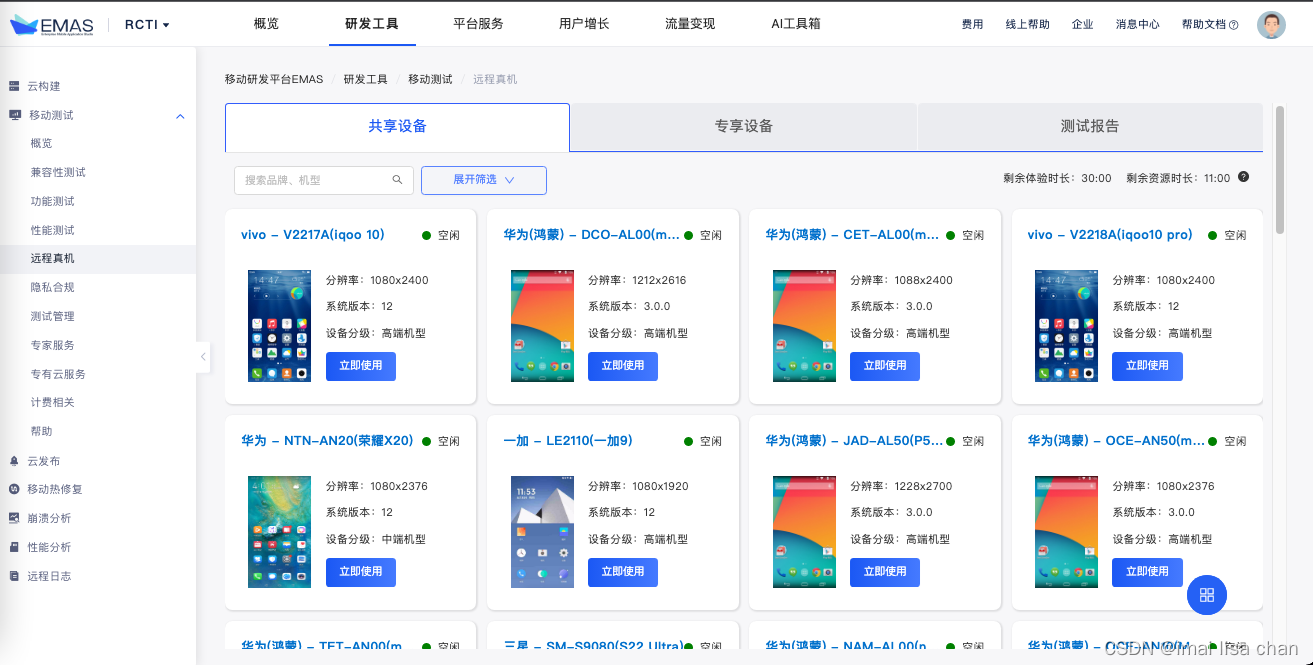This screenshot has height=665, width=1313.
Task: Open 云构建 in sidebar
Action: click(44, 86)
